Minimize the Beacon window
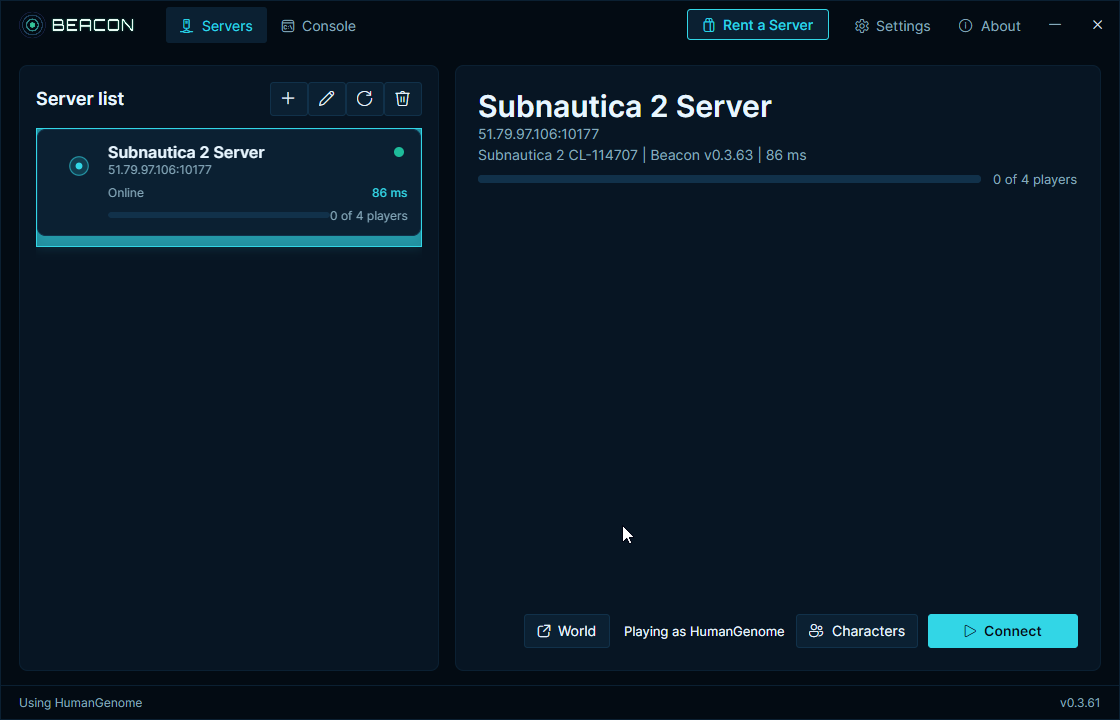 [1055, 25]
